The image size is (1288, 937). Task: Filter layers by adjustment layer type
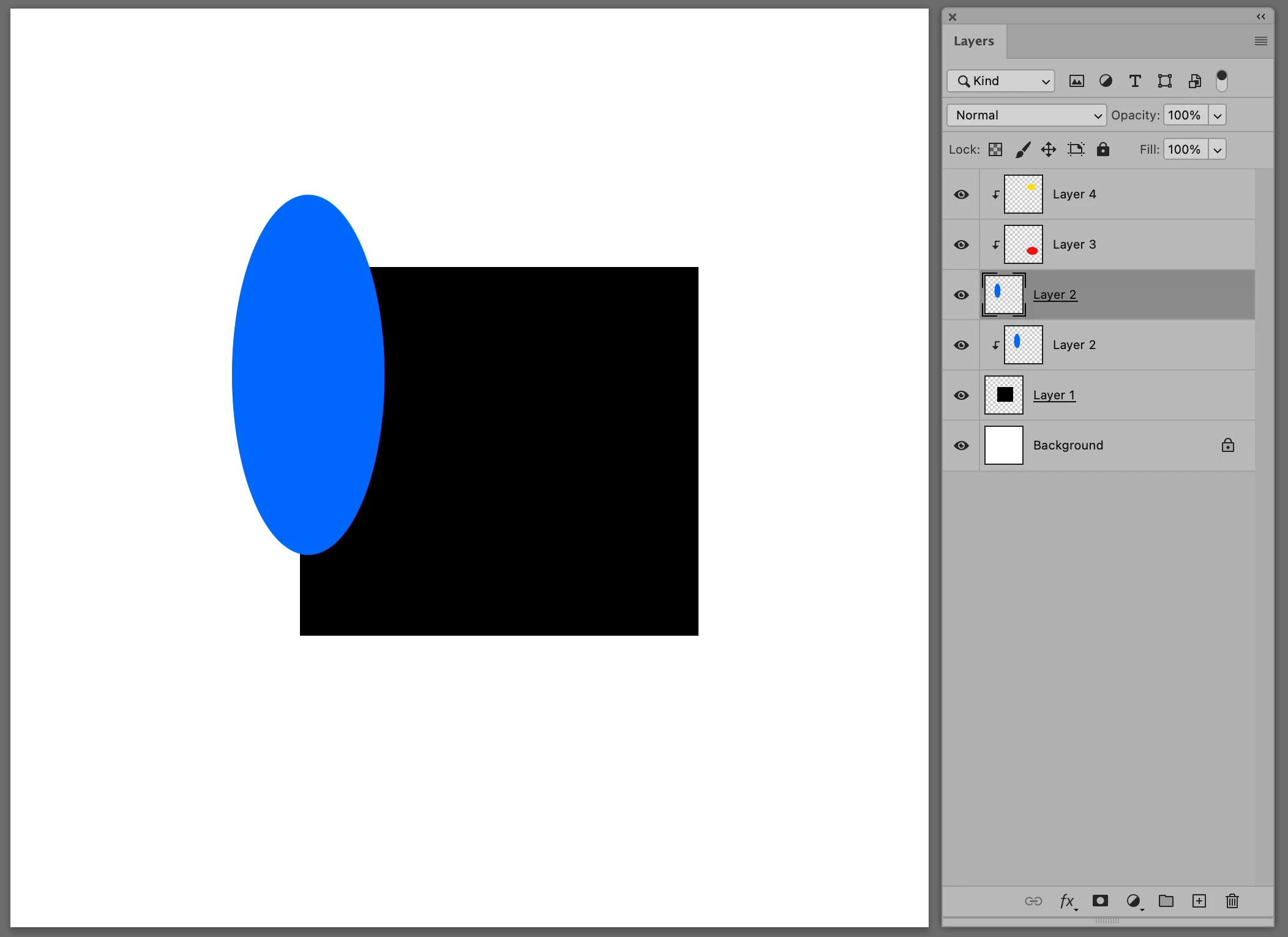tap(1106, 81)
